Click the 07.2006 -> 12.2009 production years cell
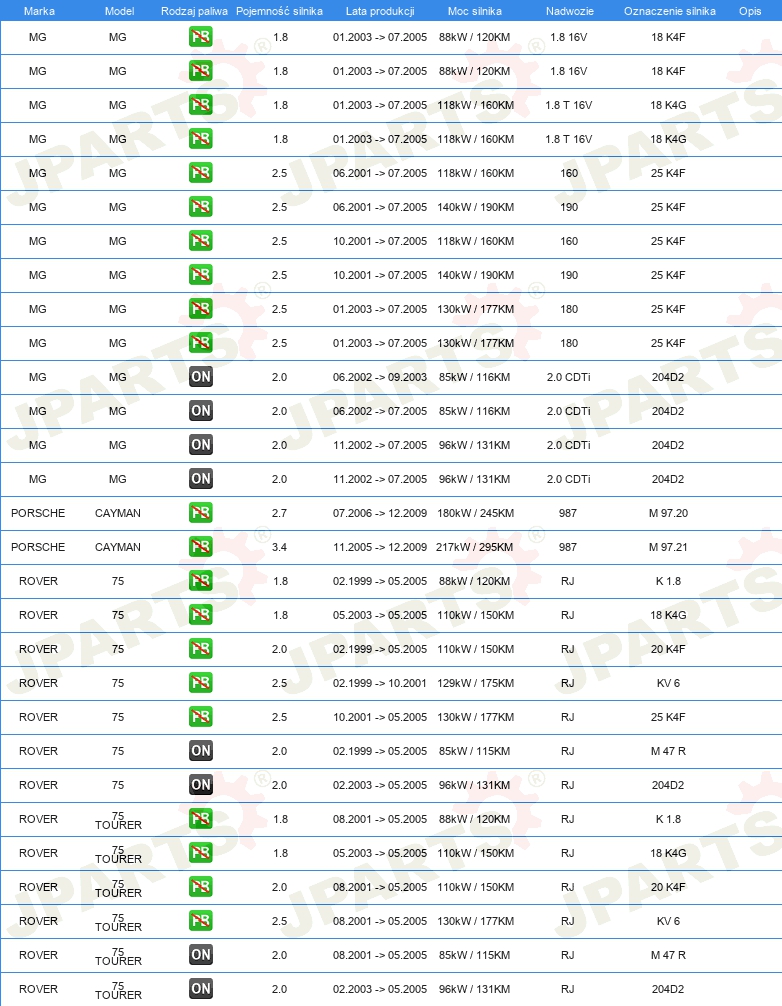This screenshot has width=782, height=1006. click(380, 513)
